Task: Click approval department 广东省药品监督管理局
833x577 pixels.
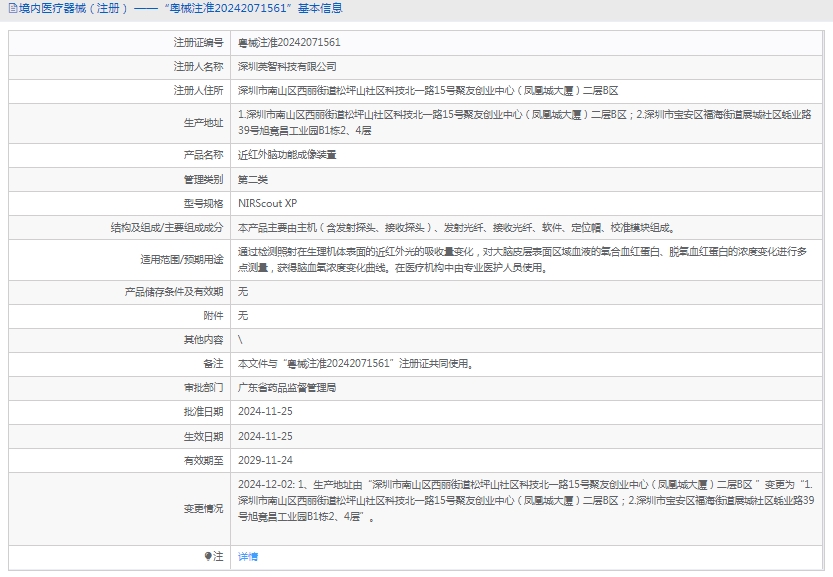Action: tap(287, 387)
